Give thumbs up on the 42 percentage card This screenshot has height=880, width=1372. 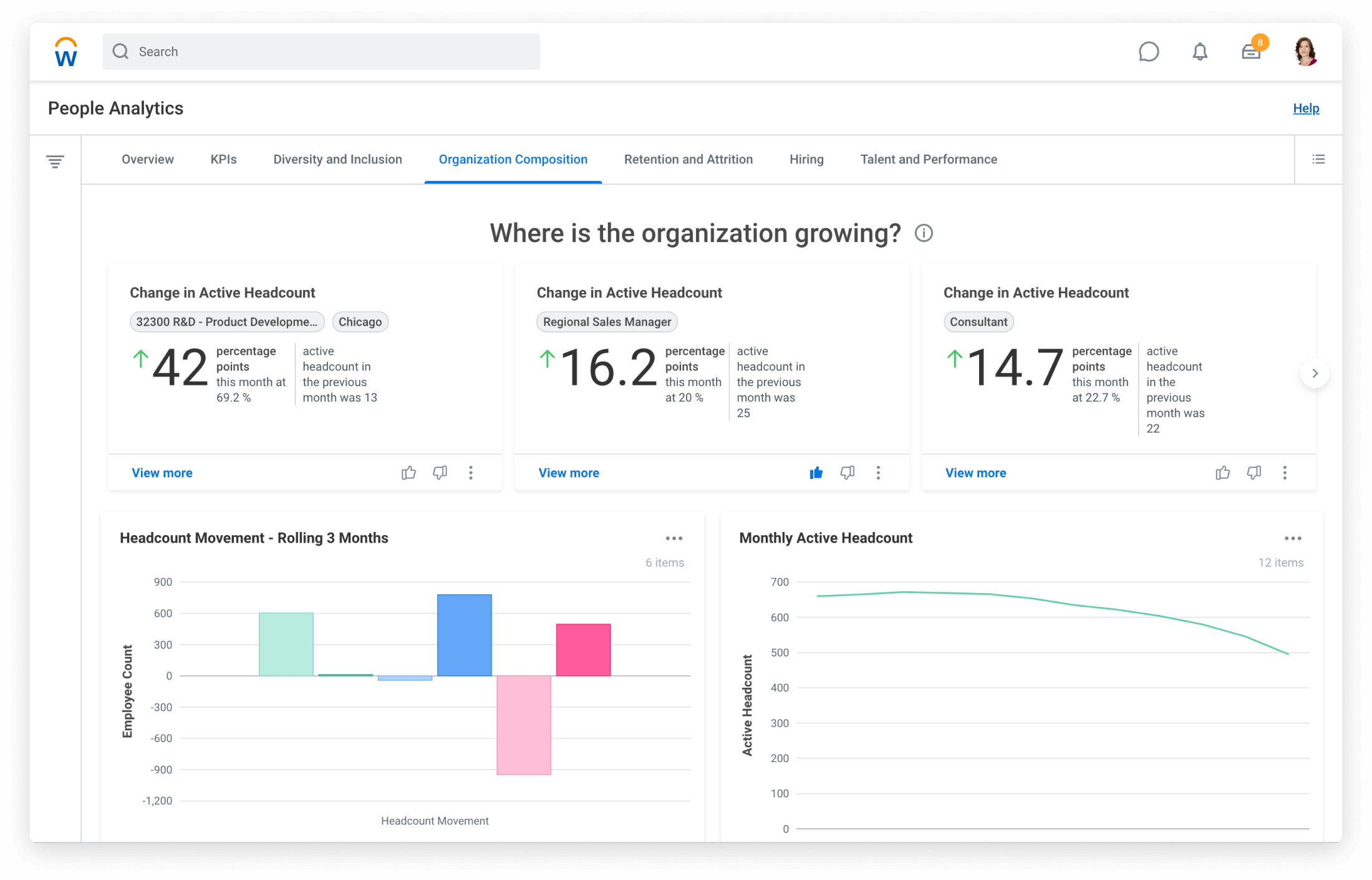click(x=408, y=473)
